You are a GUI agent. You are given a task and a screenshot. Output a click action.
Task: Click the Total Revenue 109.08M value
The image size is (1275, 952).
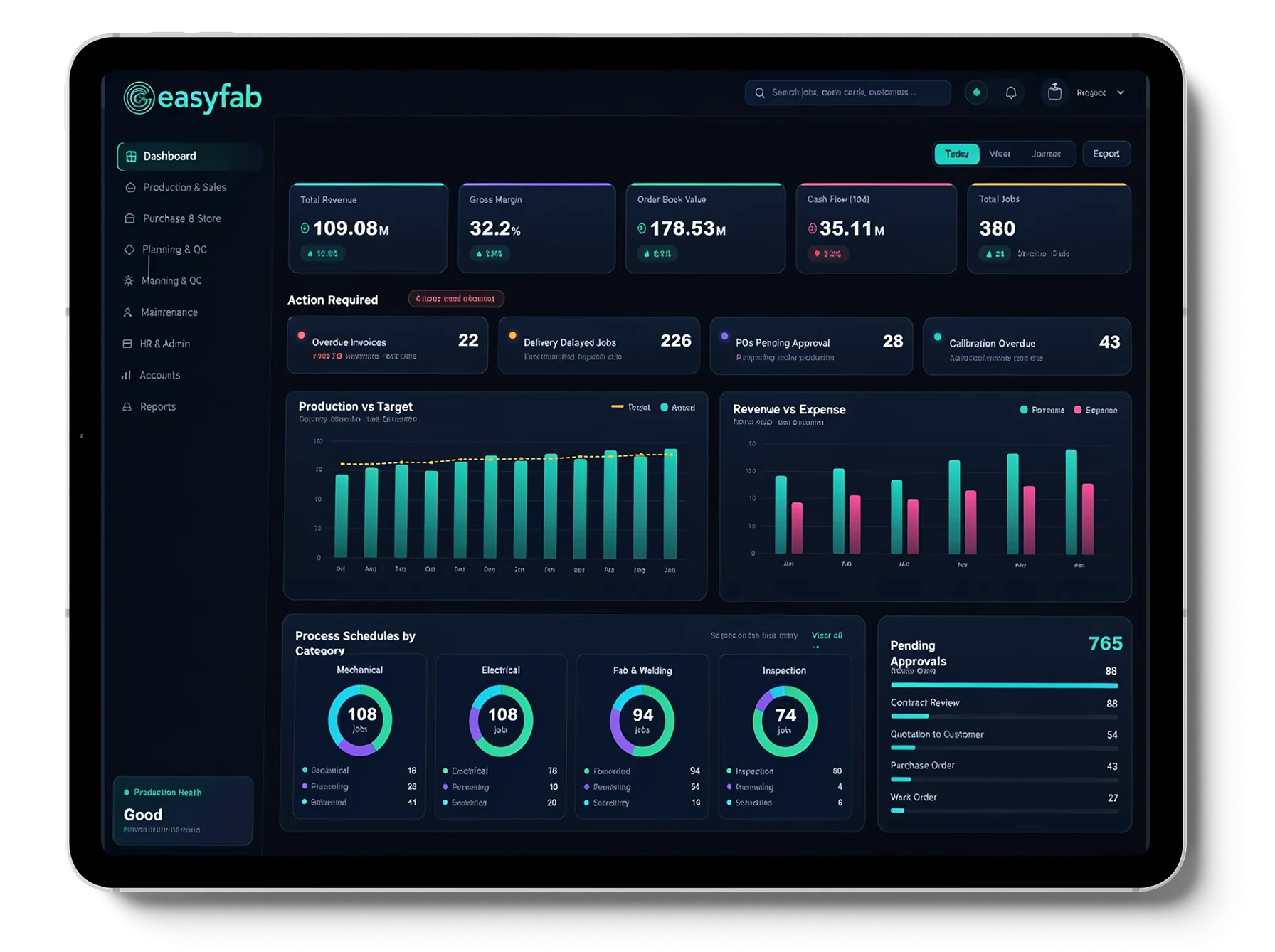click(351, 228)
